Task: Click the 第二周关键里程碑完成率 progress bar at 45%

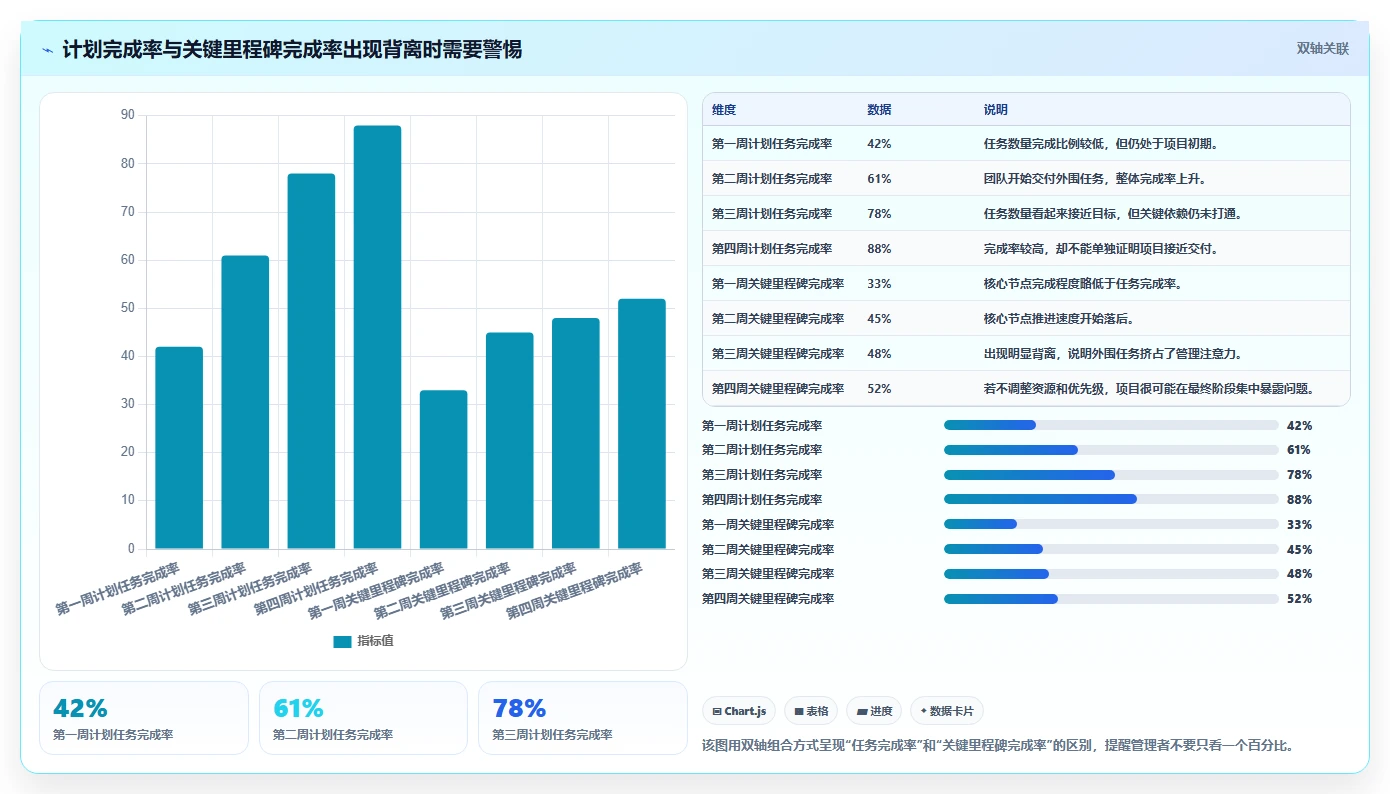Action: point(1111,549)
